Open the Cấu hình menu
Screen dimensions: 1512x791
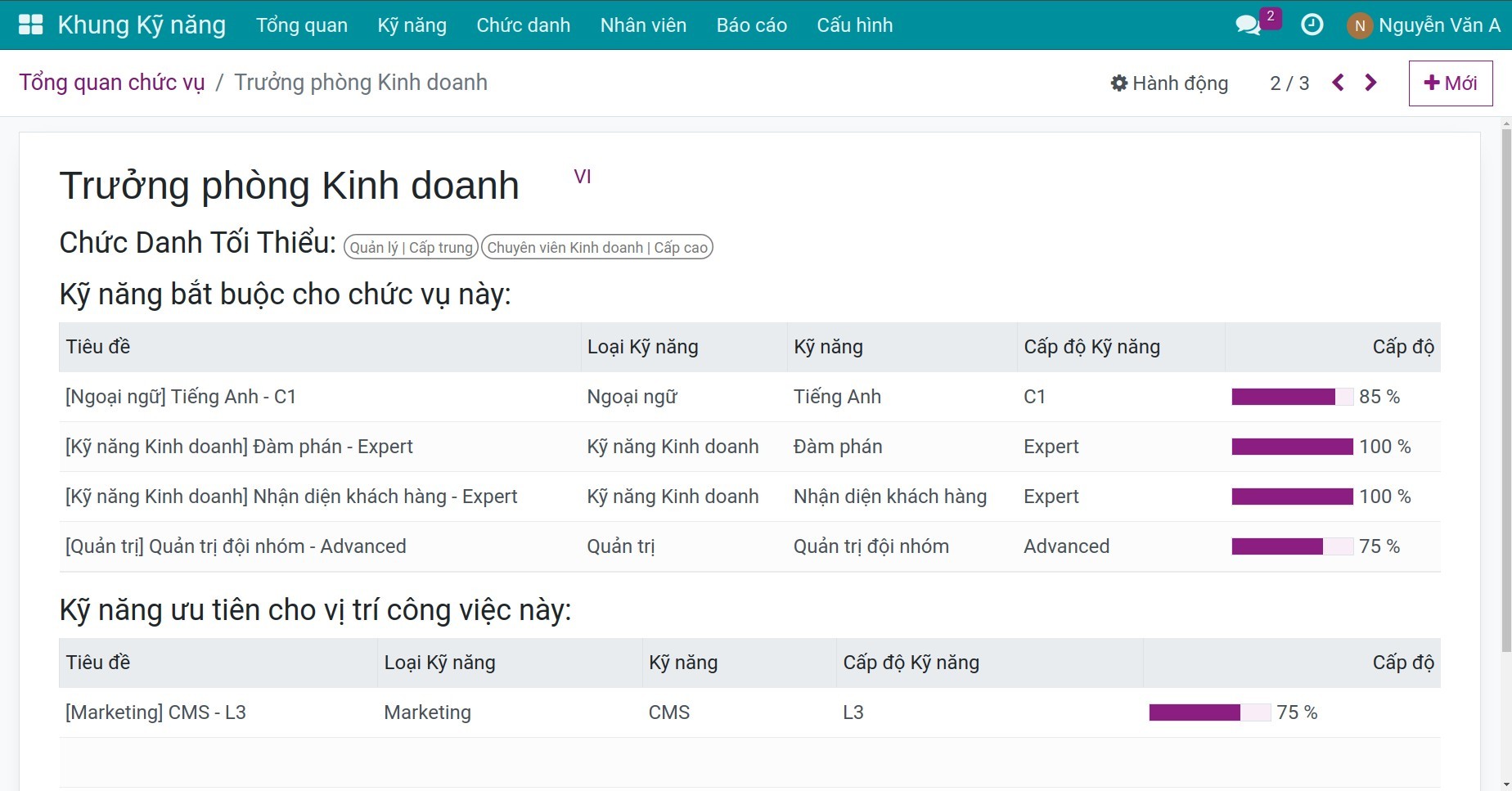click(855, 25)
